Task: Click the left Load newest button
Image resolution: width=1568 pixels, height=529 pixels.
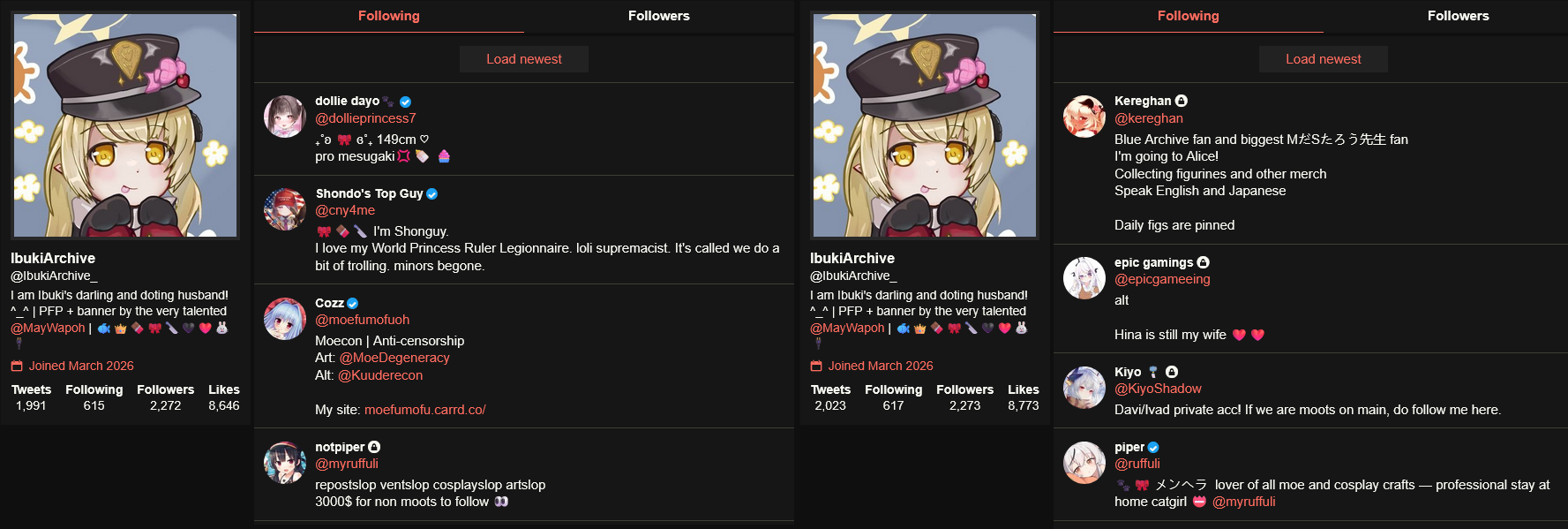Action: [x=524, y=59]
